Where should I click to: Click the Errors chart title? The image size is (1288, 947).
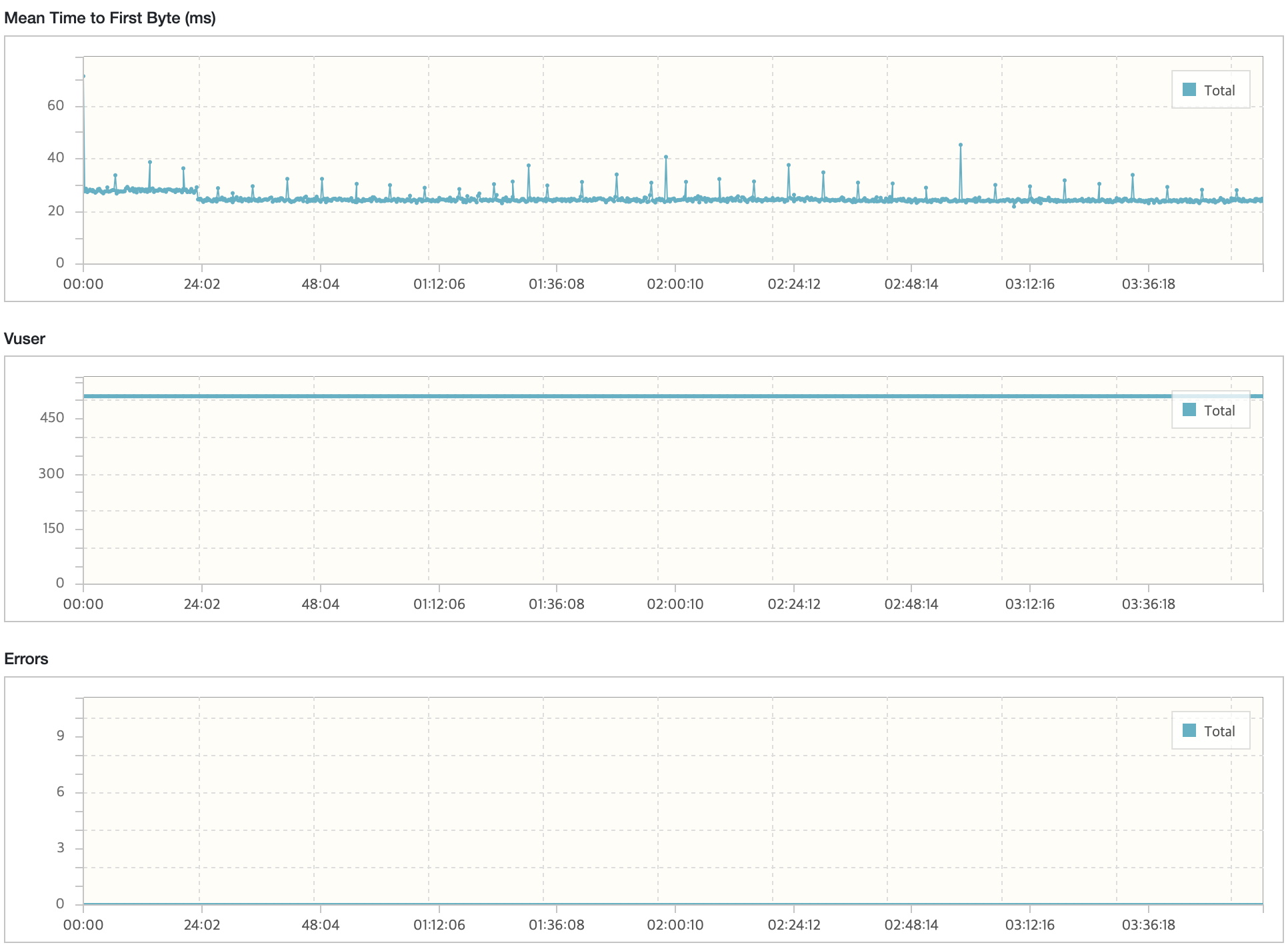(x=26, y=659)
